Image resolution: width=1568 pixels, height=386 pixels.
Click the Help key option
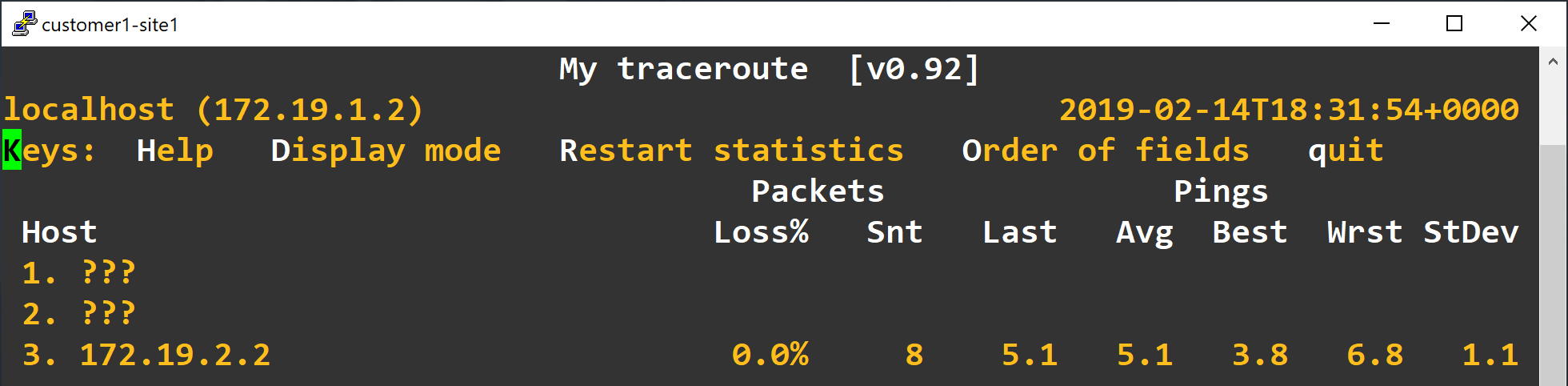[x=174, y=151]
